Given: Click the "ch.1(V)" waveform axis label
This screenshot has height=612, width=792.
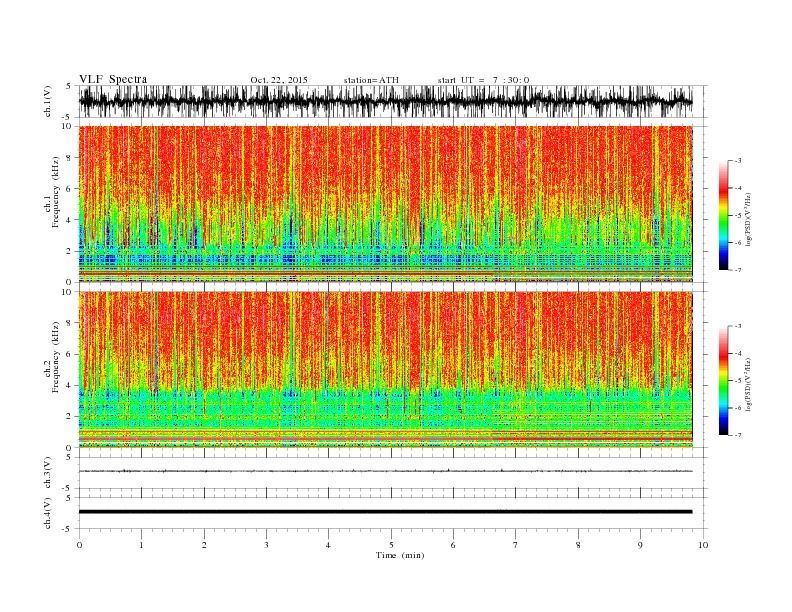Looking at the screenshot, I should point(48,101).
